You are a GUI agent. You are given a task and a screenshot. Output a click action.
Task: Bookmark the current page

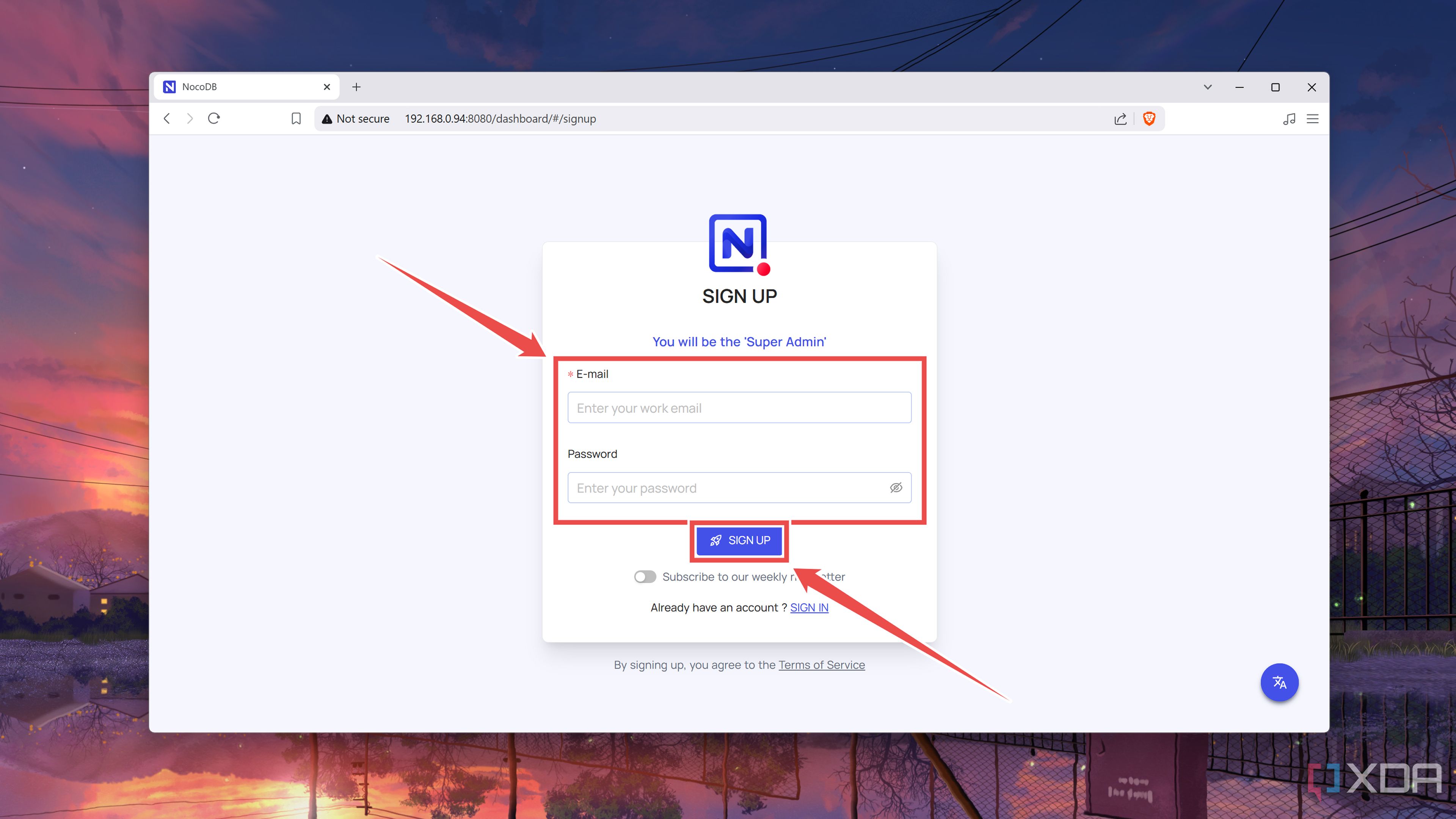point(296,119)
